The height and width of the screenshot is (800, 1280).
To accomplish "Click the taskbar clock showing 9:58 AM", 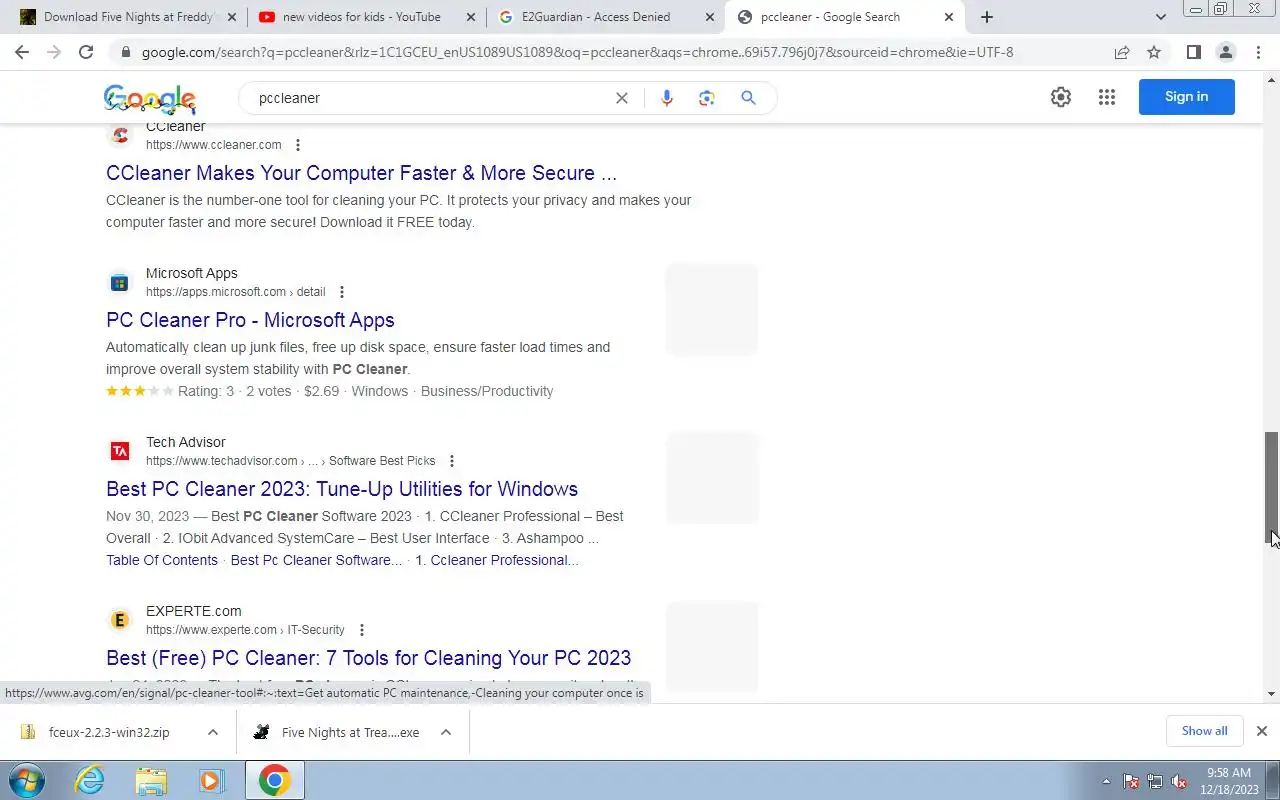I will pyautogui.click(x=1229, y=781).
